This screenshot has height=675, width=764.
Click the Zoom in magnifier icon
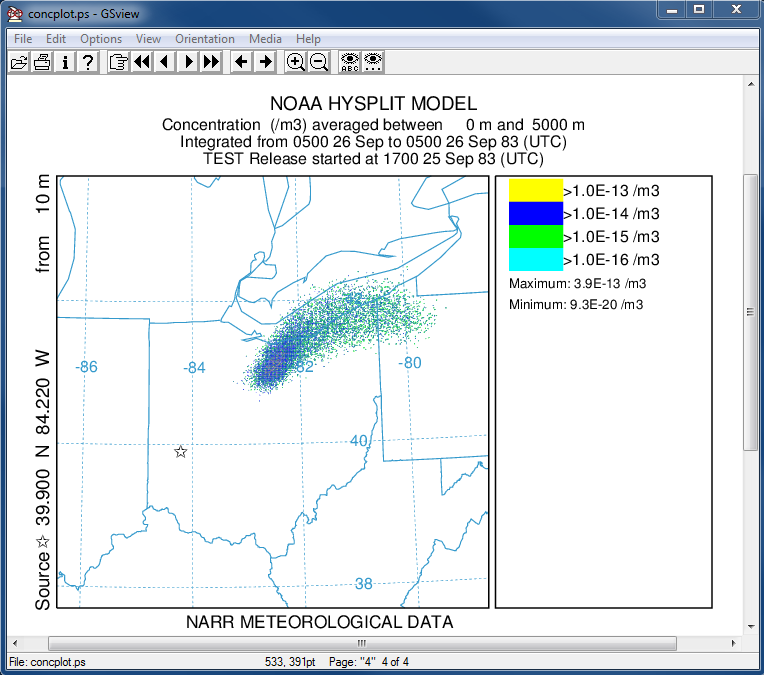[x=295, y=62]
